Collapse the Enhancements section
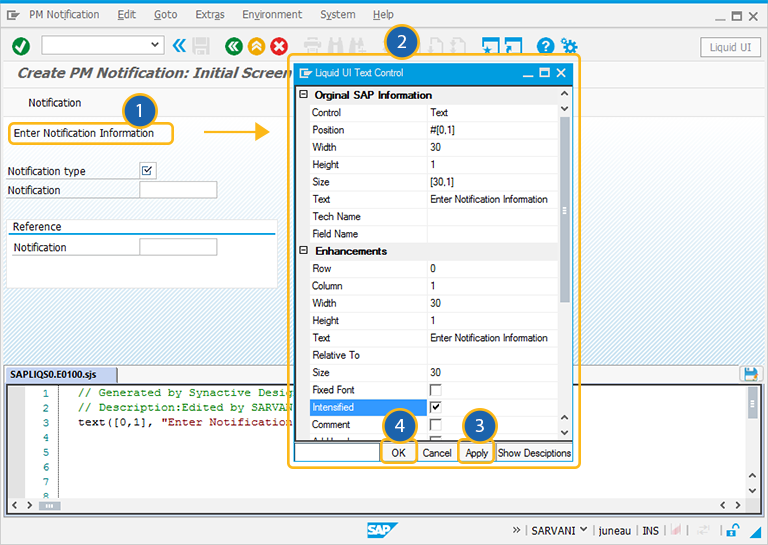 point(304,250)
